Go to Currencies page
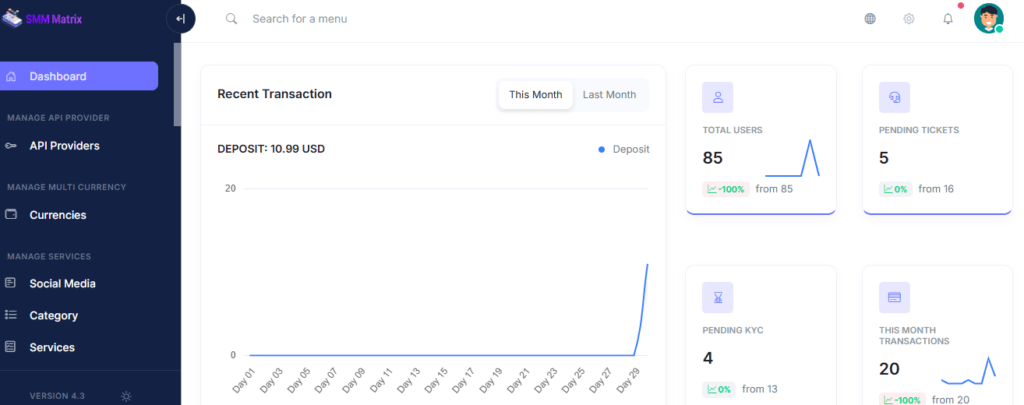 [57, 215]
